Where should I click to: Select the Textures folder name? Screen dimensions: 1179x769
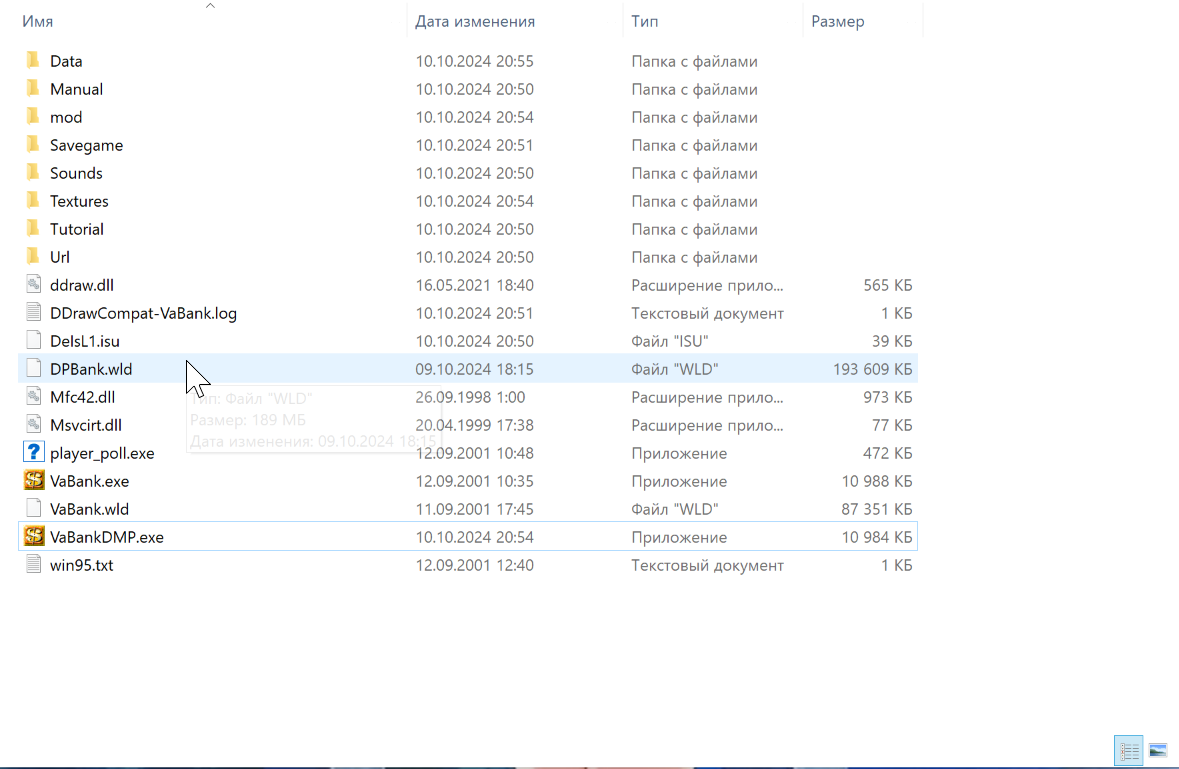coord(79,201)
